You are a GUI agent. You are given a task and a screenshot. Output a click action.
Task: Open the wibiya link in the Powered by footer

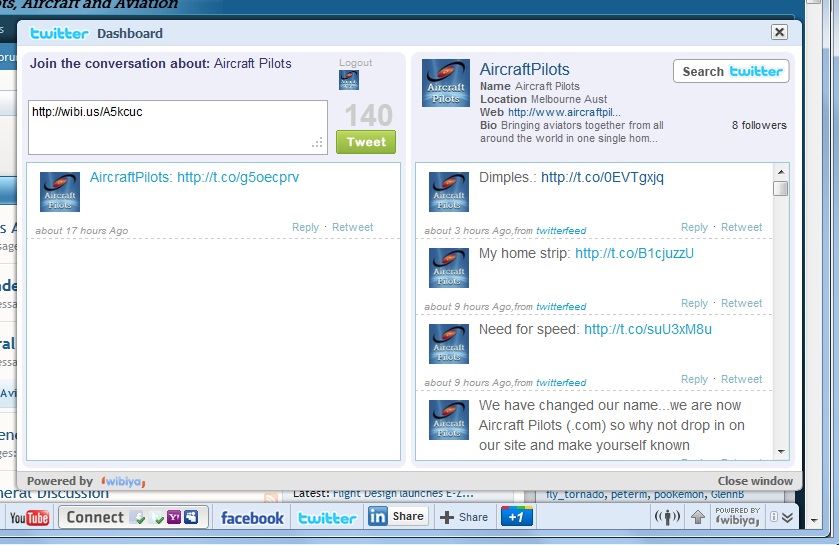(x=123, y=481)
